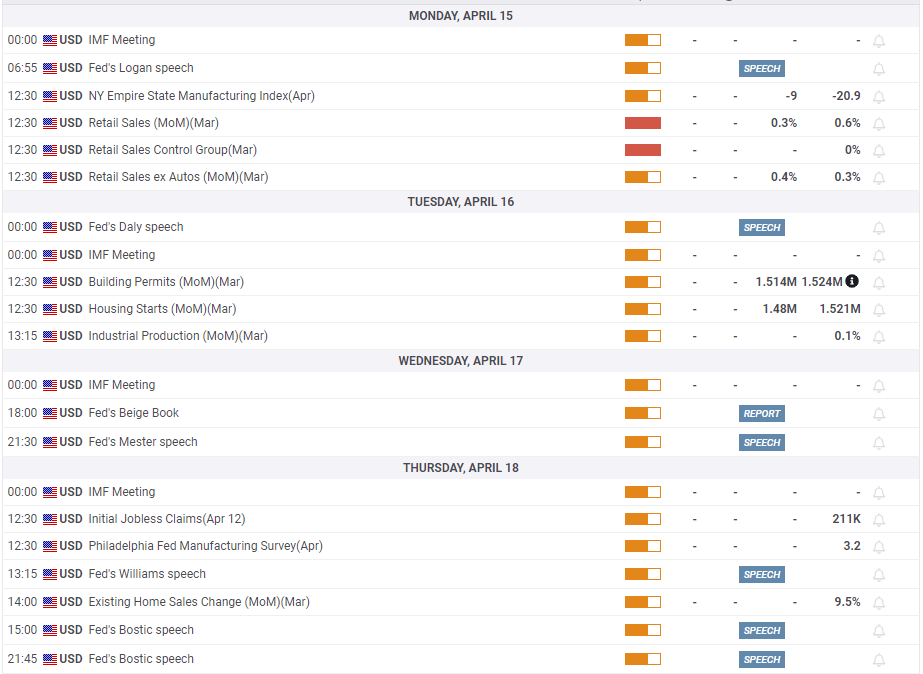Click US flag on Housing Starts row
Image resolution: width=923 pixels, height=674 pixels.
[x=50, y=309]
